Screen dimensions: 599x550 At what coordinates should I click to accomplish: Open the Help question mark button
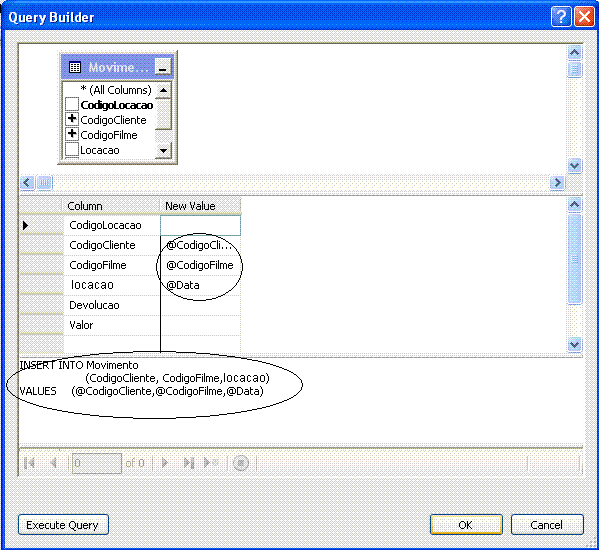[561, 17]
